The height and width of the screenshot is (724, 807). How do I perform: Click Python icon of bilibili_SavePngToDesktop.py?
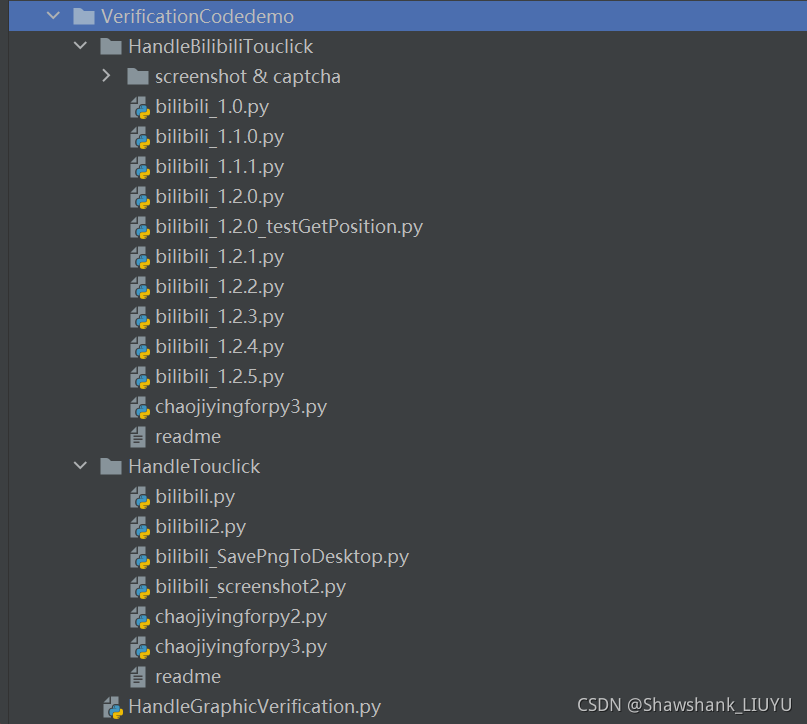coord(139,557)
